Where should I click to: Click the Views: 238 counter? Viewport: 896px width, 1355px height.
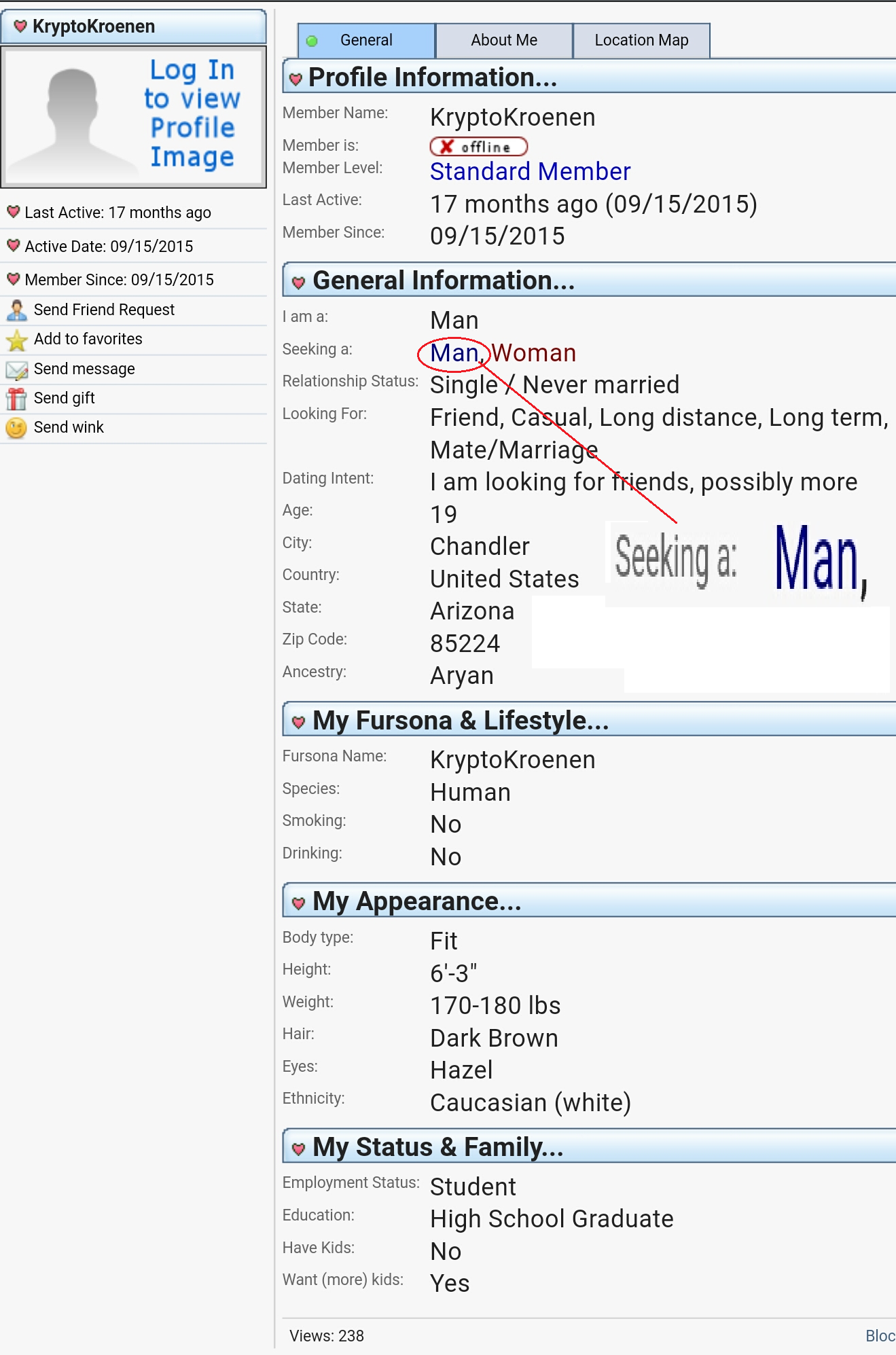pos(327,1336)
